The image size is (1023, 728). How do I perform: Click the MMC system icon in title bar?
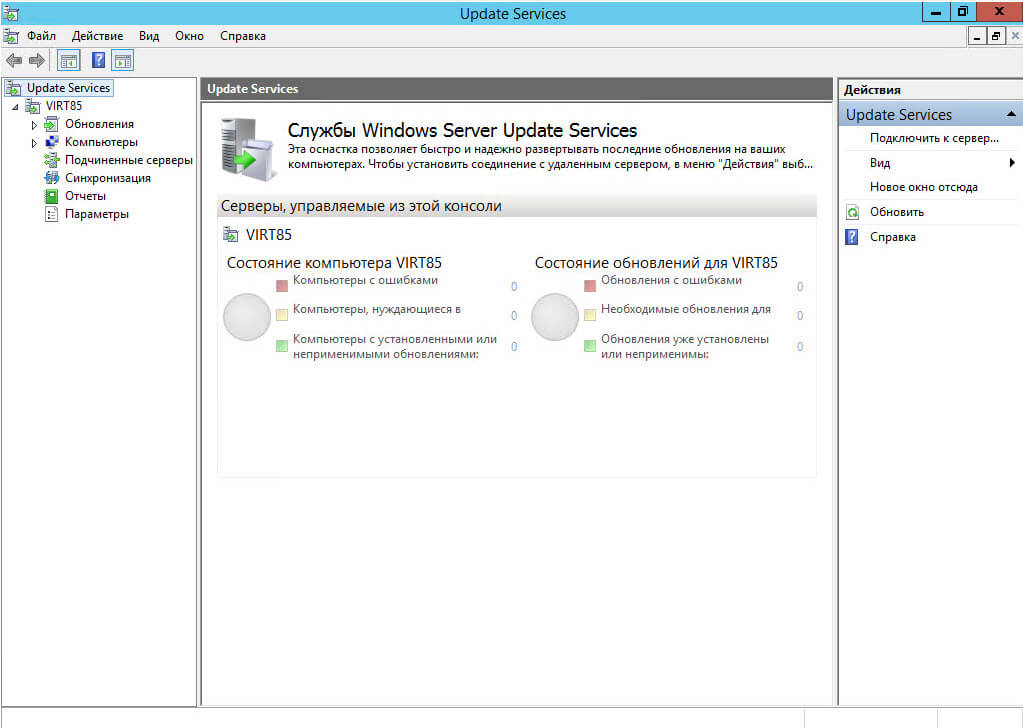[10, 13]
